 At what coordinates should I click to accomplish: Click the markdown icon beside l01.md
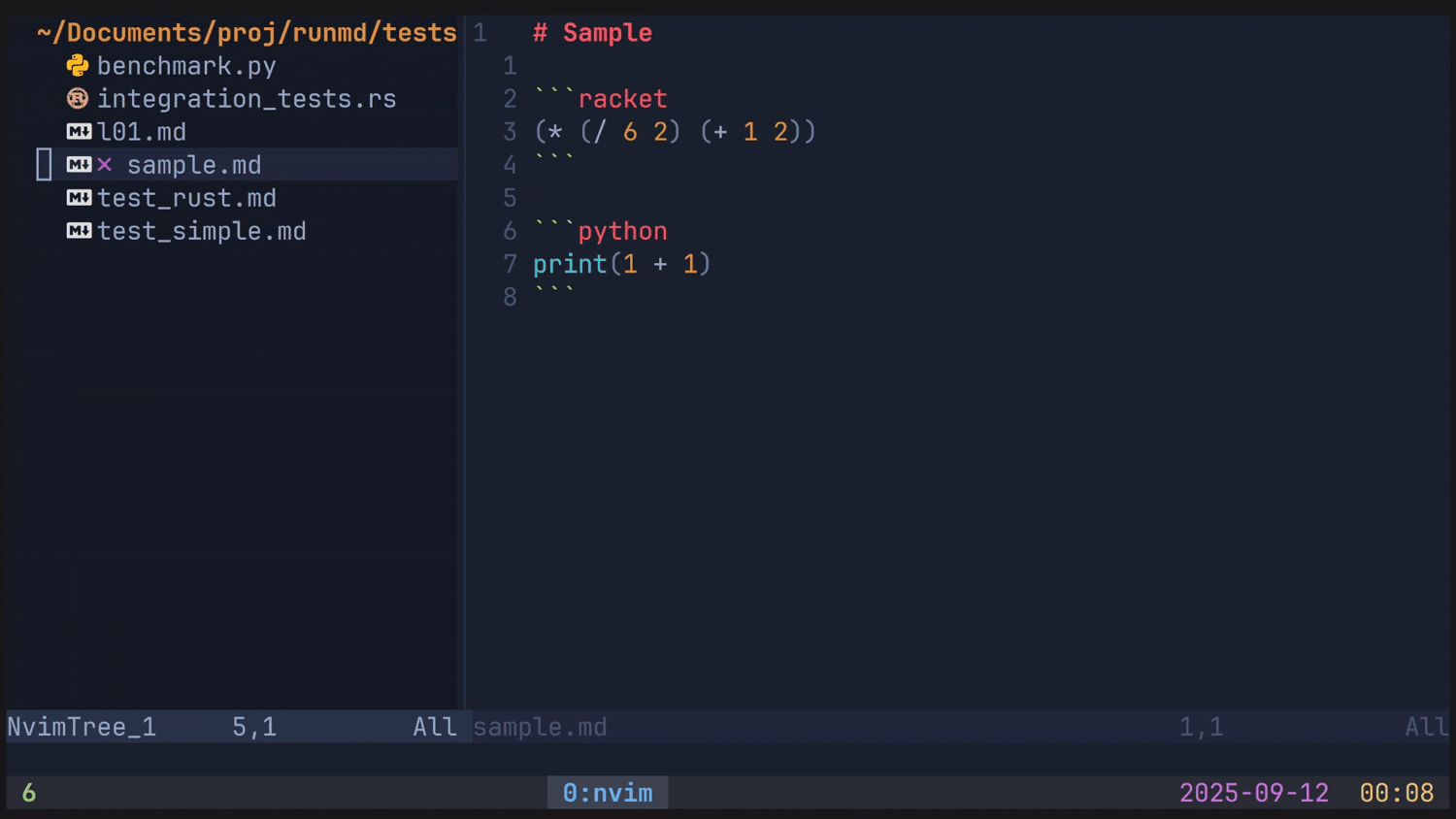click(79, 132)
